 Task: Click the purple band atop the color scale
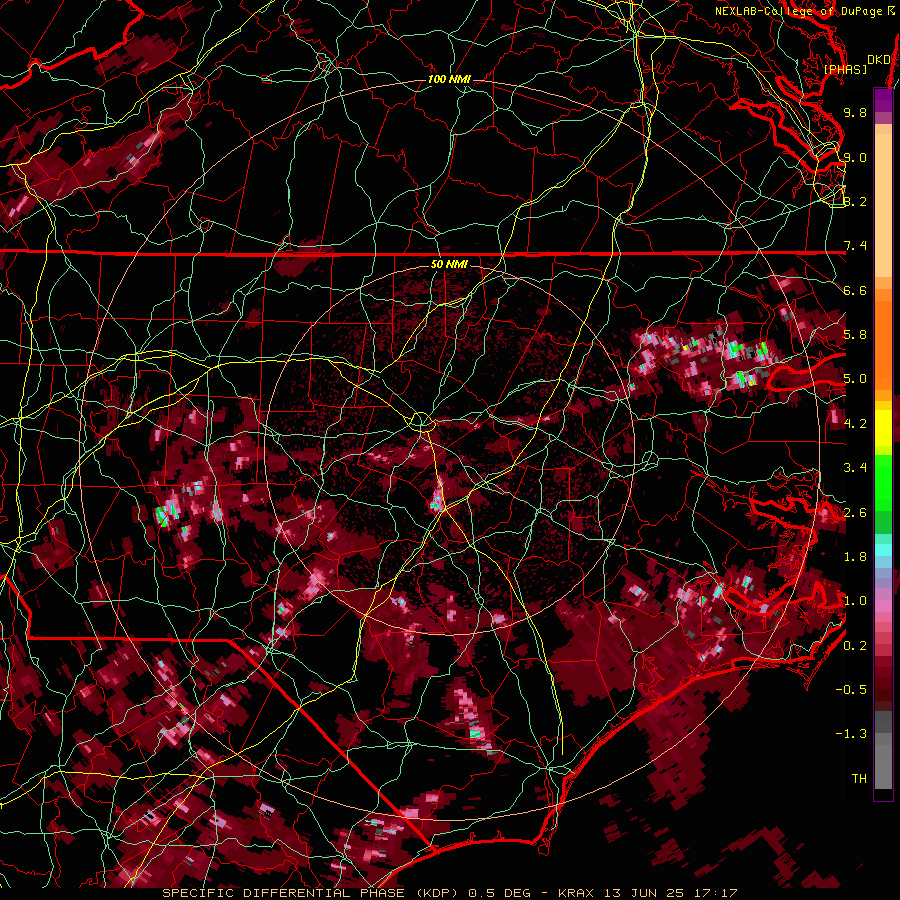(x=883, y=100)
